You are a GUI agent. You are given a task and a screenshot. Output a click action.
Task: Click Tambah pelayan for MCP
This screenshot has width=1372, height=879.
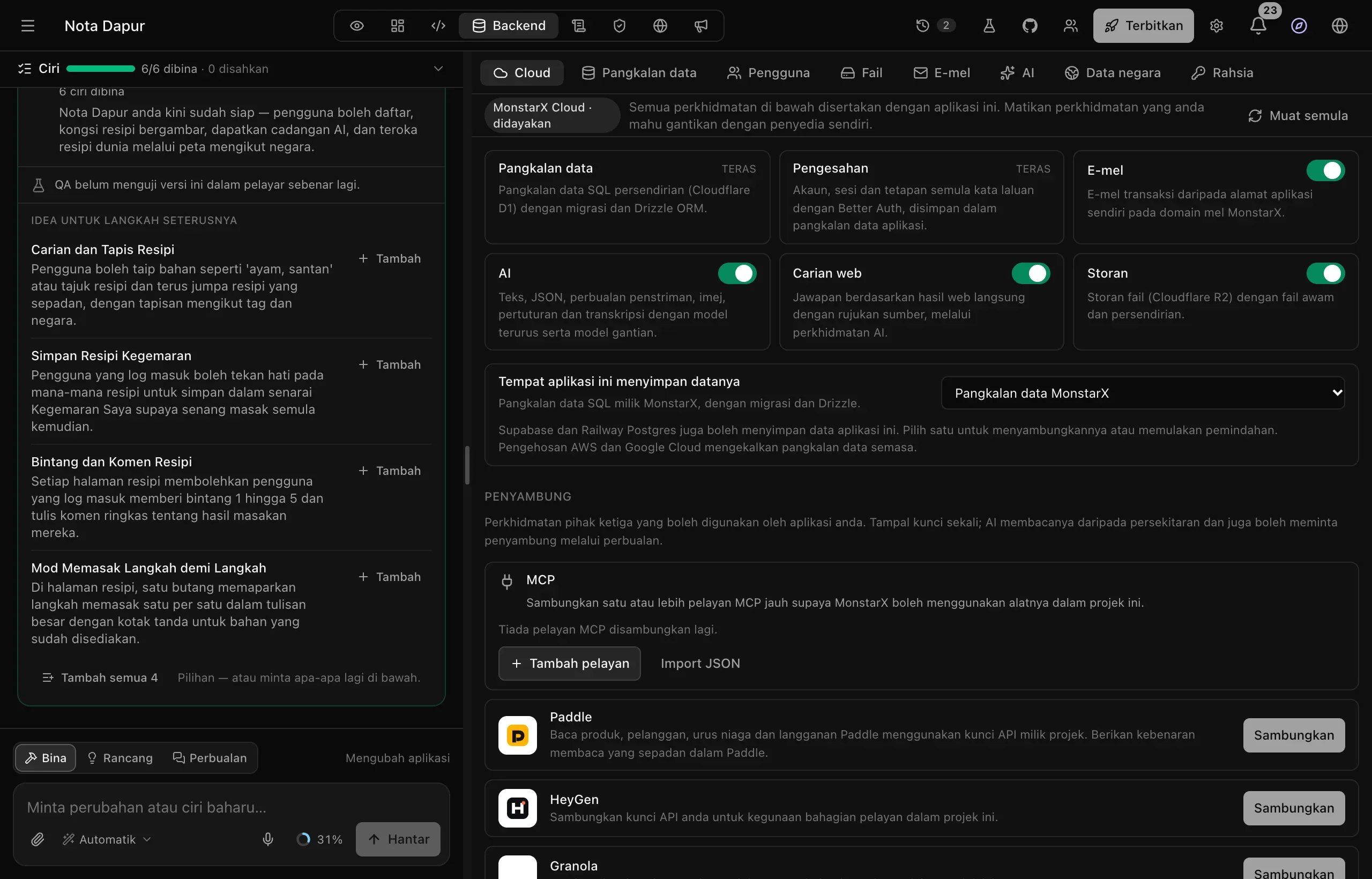tap(569, 663)
